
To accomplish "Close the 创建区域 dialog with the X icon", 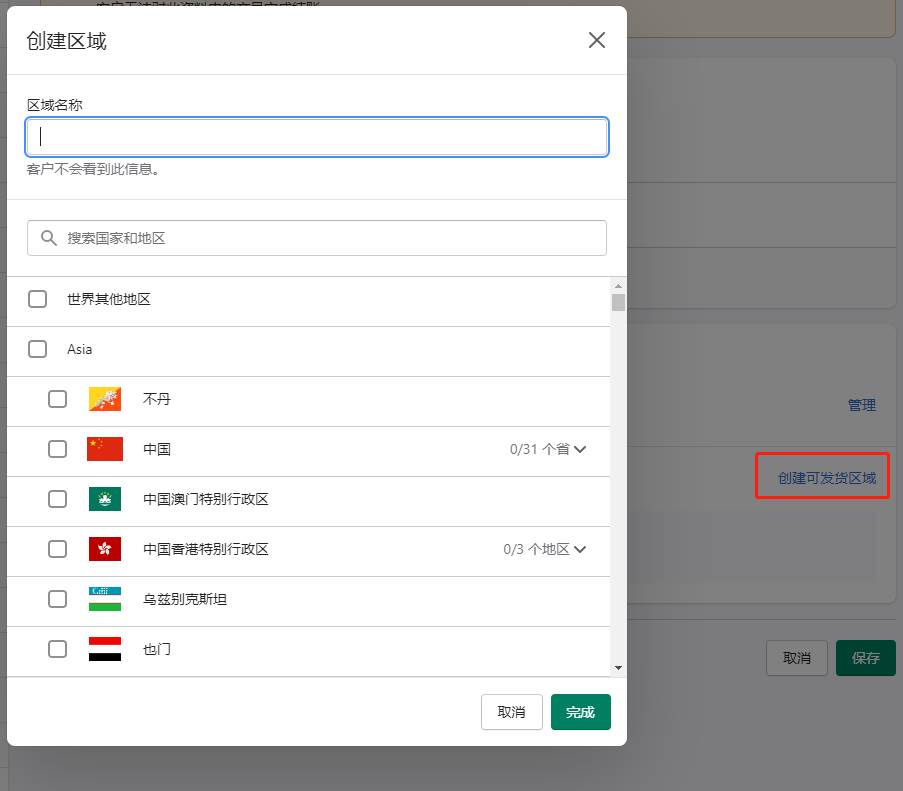I will click(597, 40).
